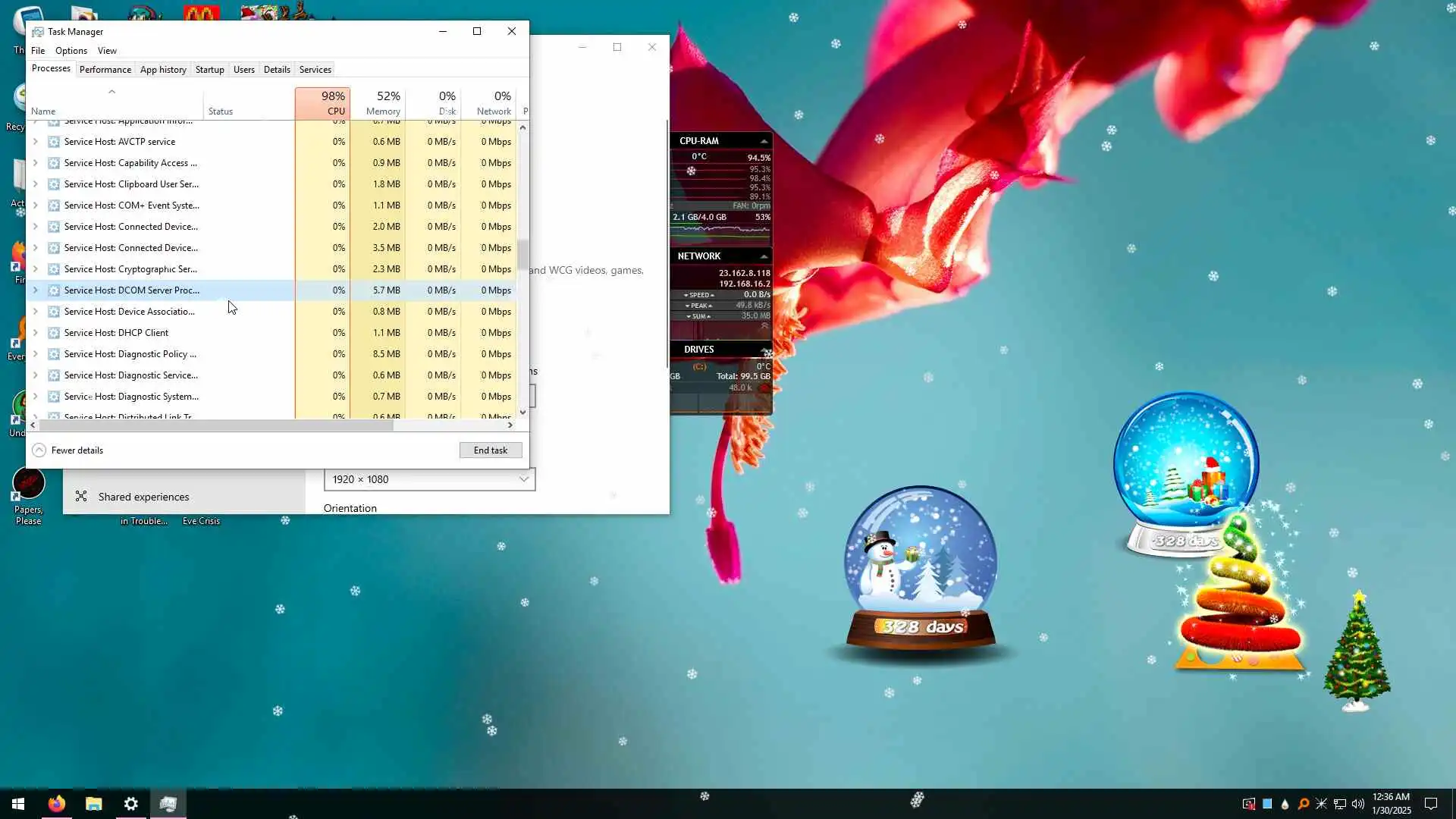Switch to the Performance tab
This screenshot has width=1456, height=819.
pyautogui.click(x=105, y=69)
